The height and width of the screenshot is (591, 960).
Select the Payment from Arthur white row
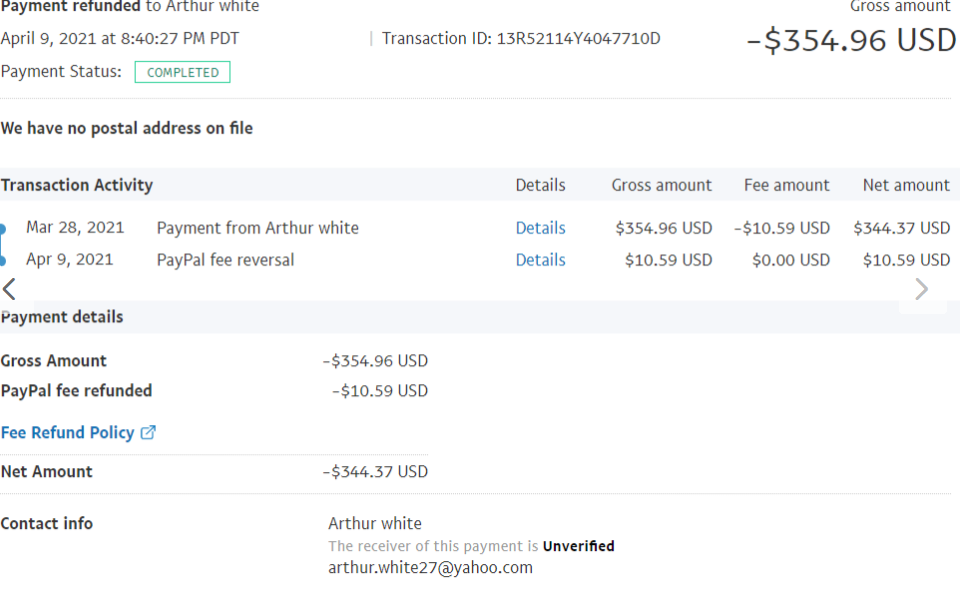coord(257,228)
